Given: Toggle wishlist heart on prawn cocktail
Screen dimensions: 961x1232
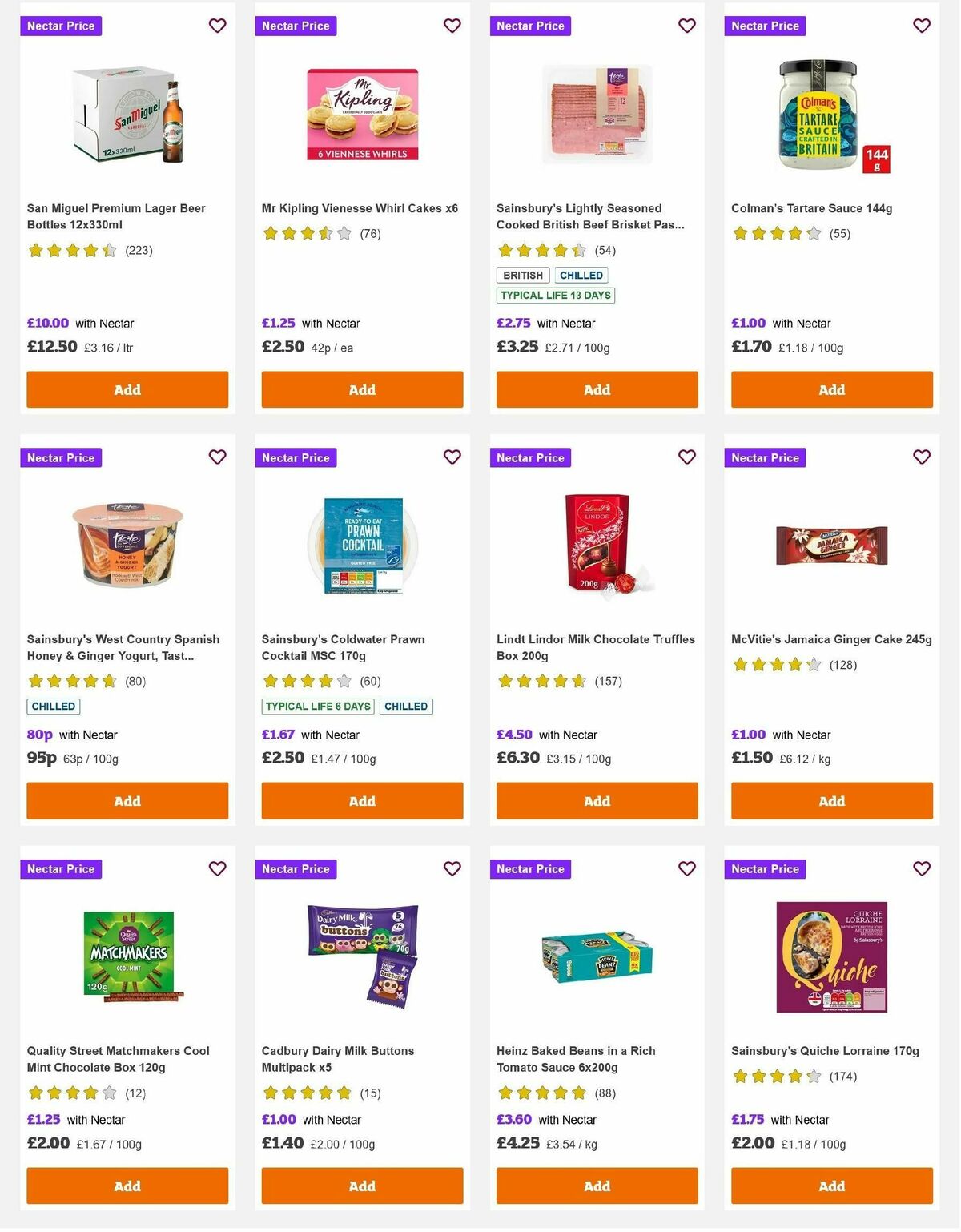Looking at the screenshot, I should click(x=452, y=457).
